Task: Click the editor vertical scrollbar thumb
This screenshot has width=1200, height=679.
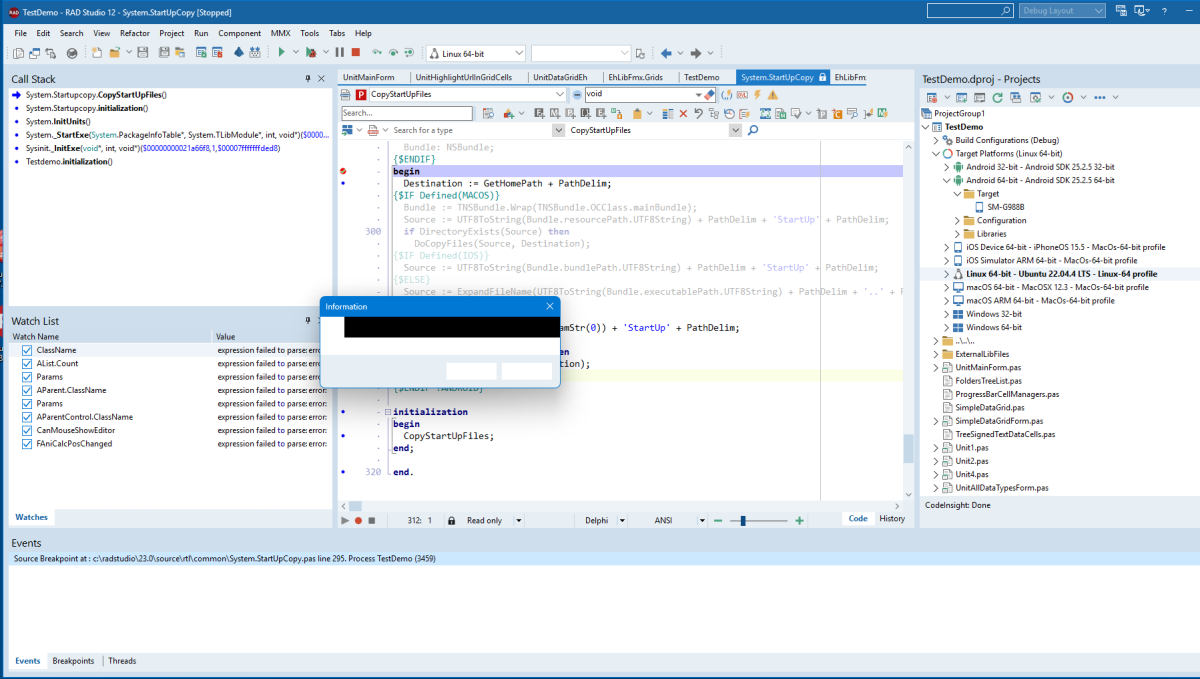Action: tap(909, 449)
